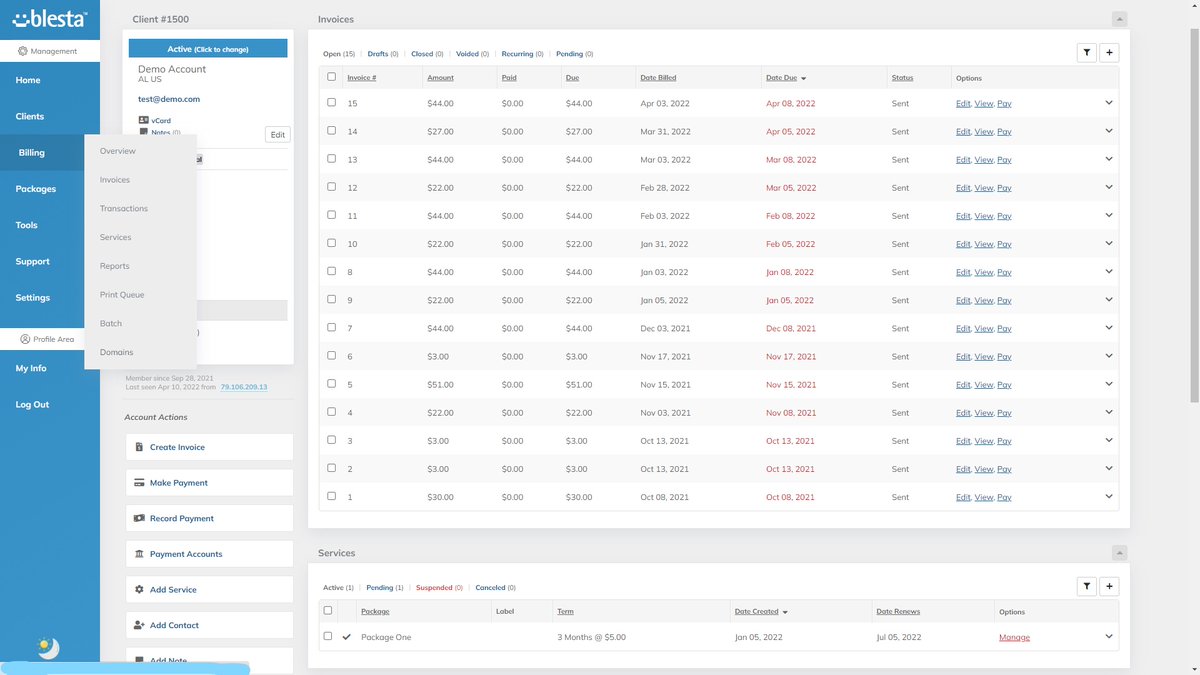The height and width of the screenshot is (675, 1200).
Task: Switch to the Voided invoices tab
Action: pyautogui.click(x=469, y=53)
